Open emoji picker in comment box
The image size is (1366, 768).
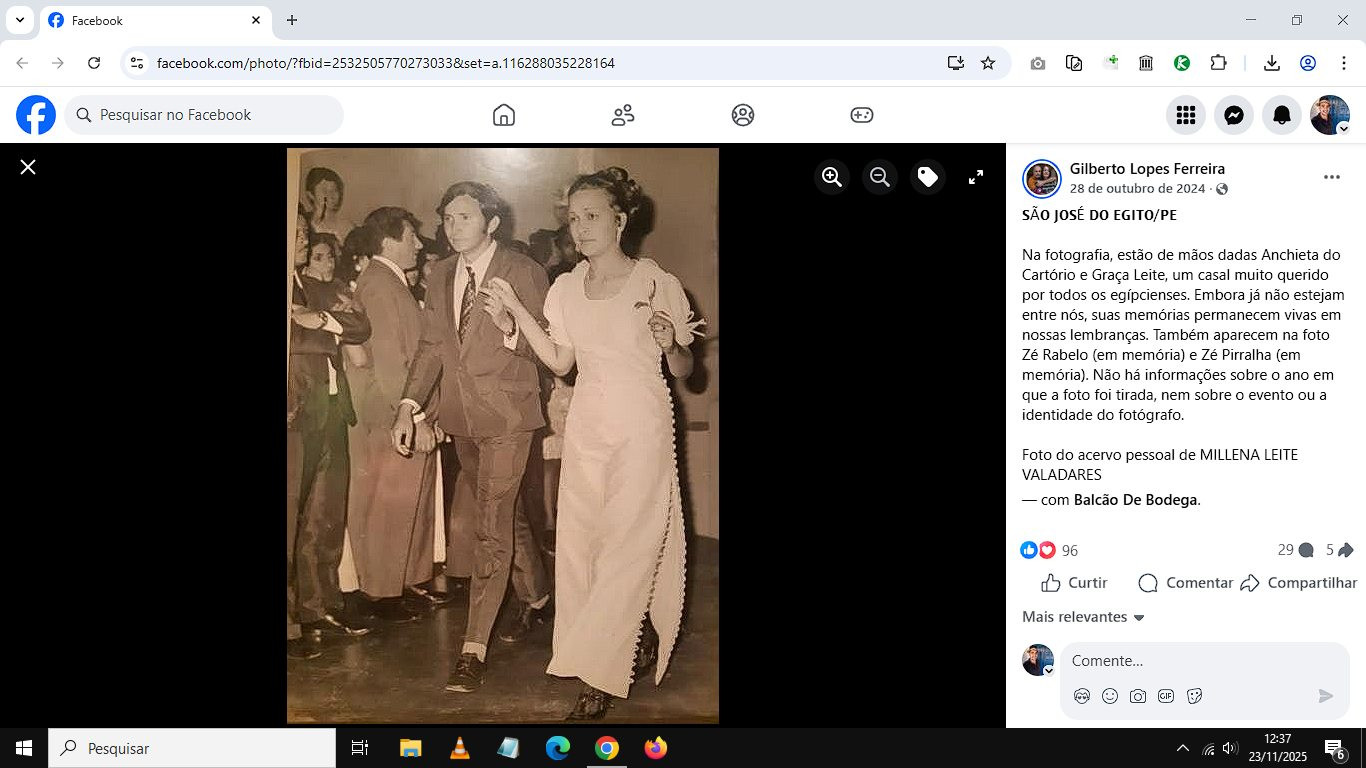point(1110,696)
